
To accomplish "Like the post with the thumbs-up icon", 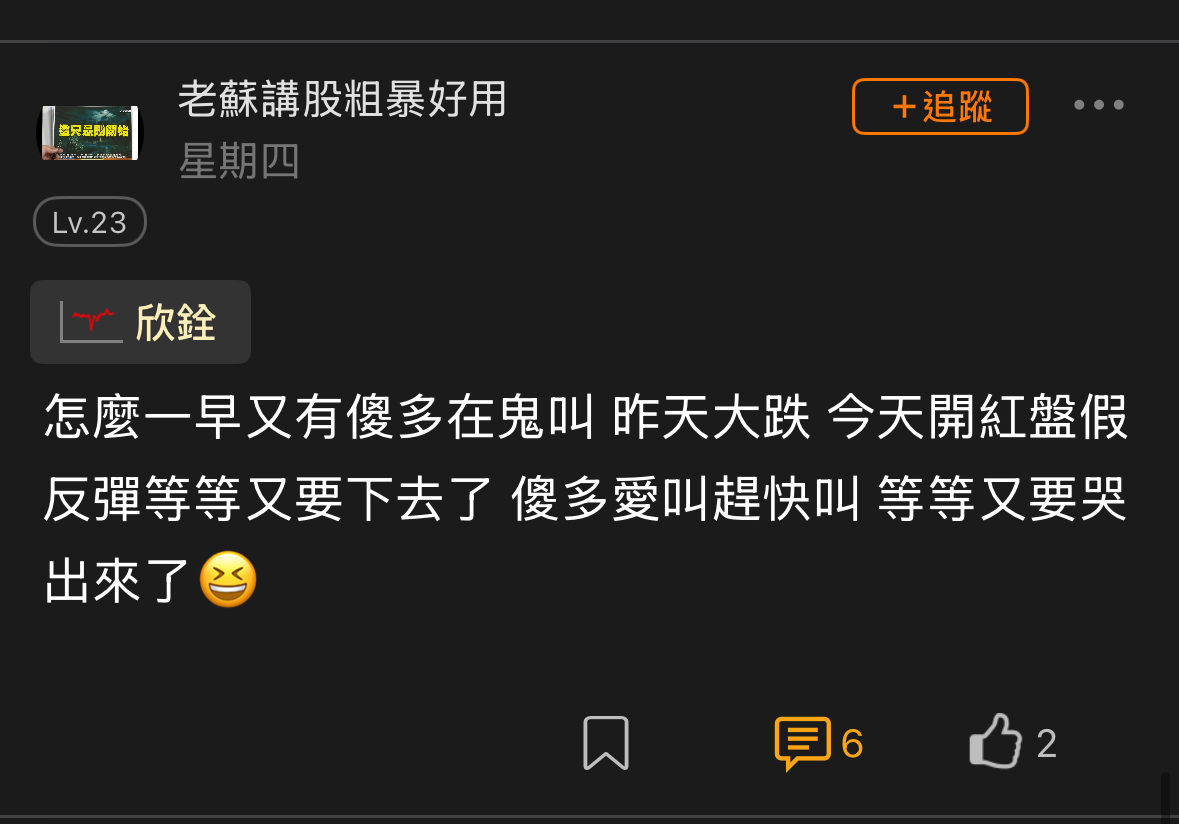I will tap(996, 741).
